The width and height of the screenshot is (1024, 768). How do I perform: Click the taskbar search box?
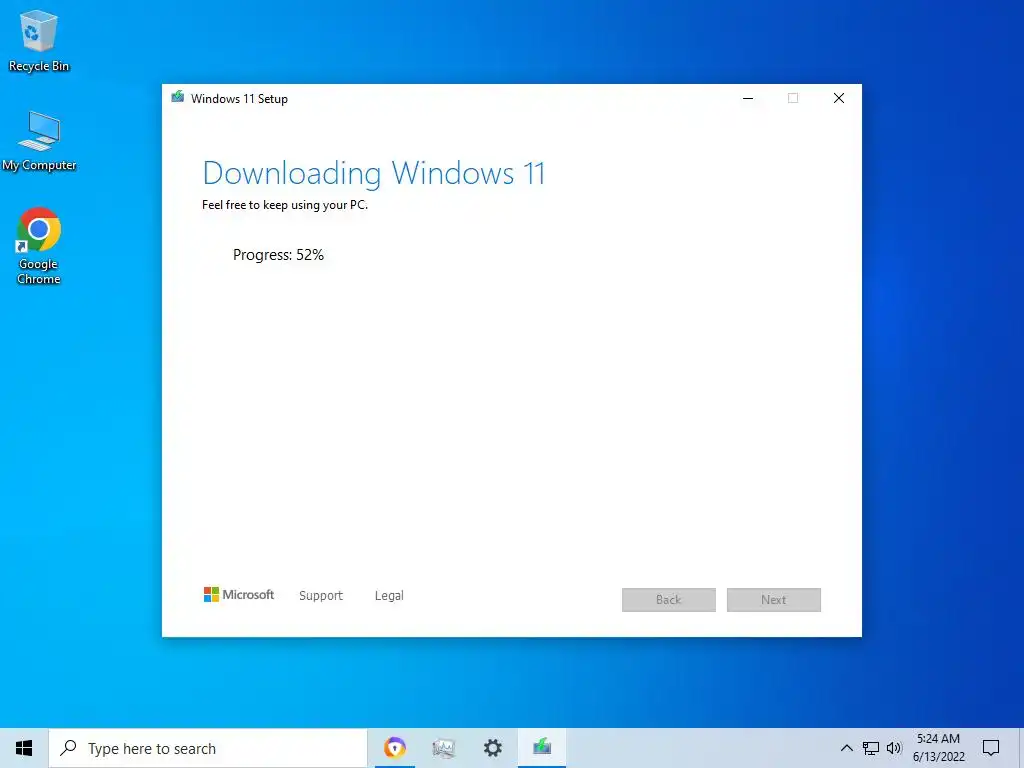click(x=208, y=748)
